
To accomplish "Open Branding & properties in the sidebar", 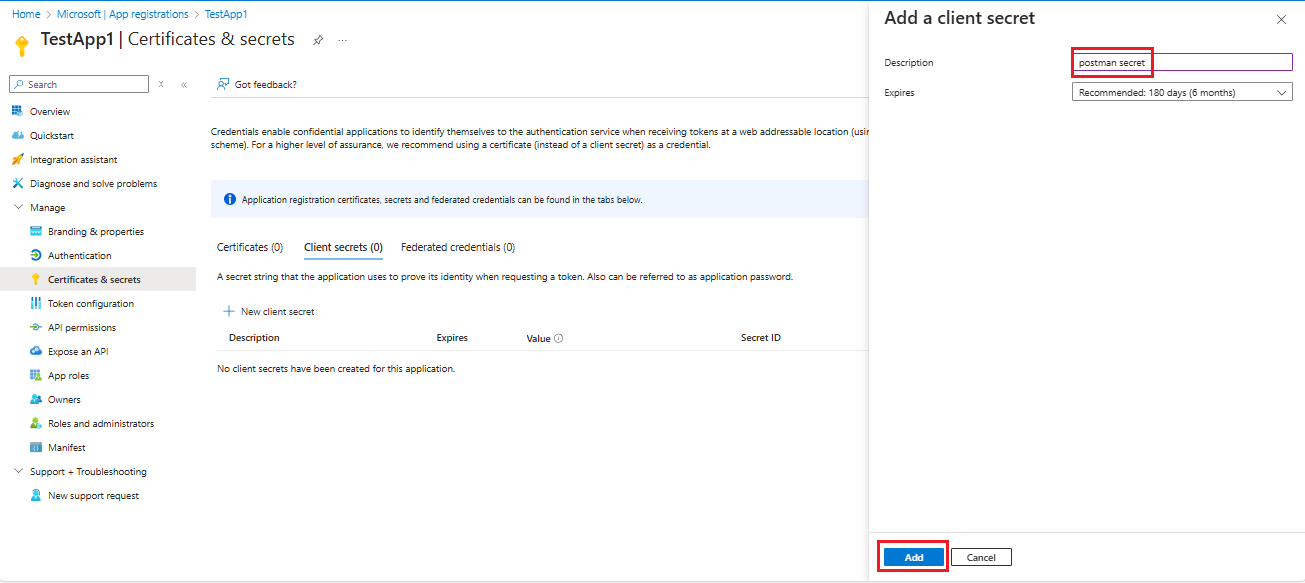I will coord(98,231).
